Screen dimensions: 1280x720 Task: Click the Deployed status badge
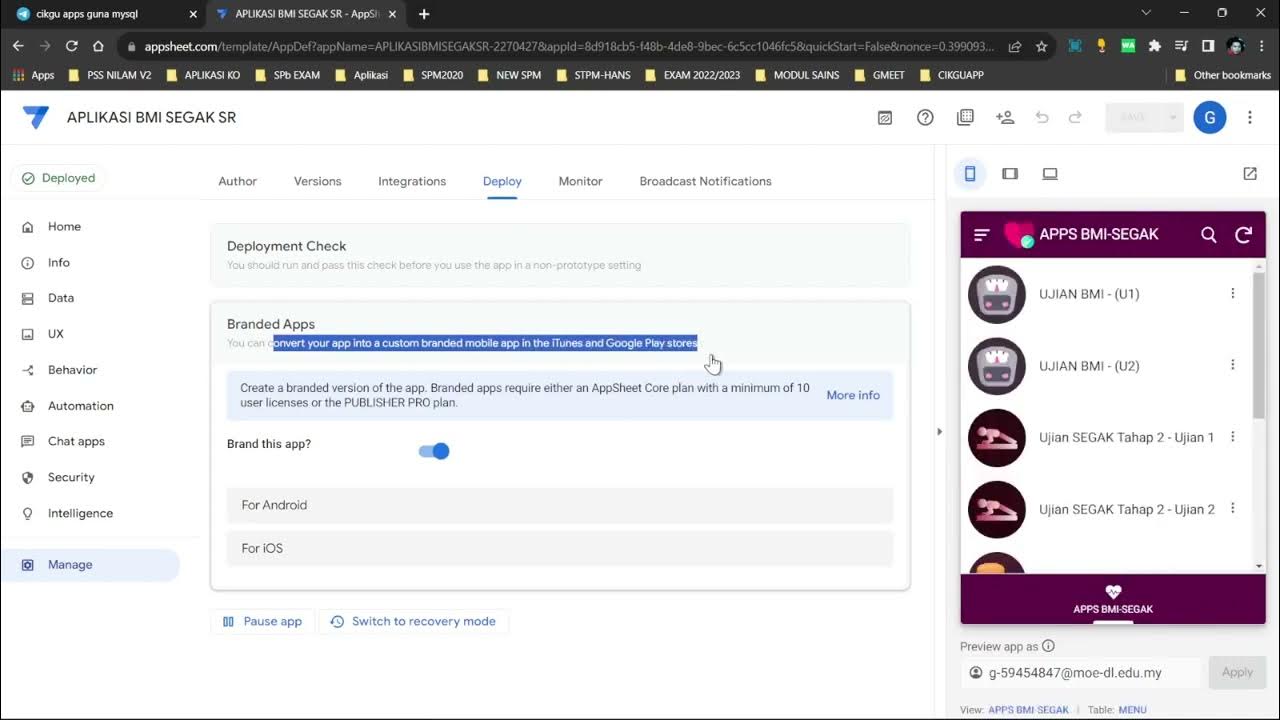point(59,178)
